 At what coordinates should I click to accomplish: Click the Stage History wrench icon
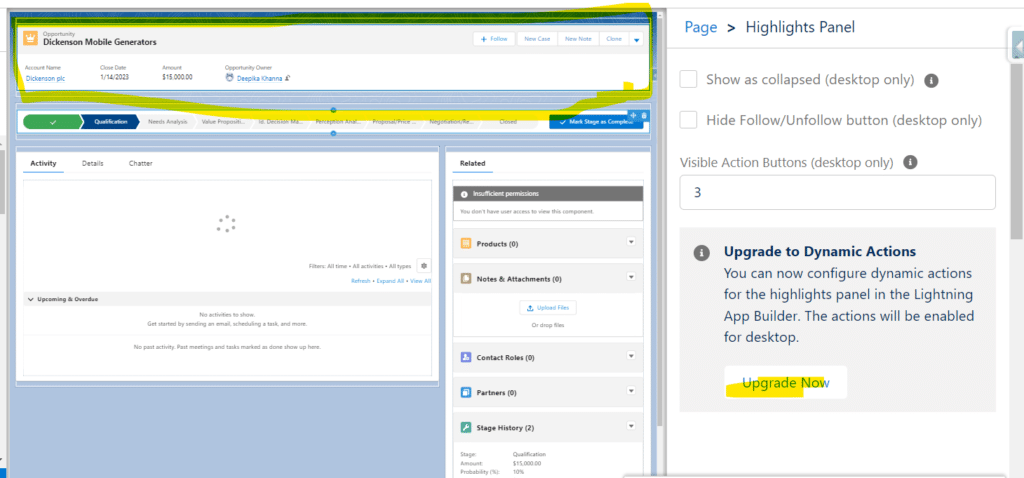(x=466, y=427)
